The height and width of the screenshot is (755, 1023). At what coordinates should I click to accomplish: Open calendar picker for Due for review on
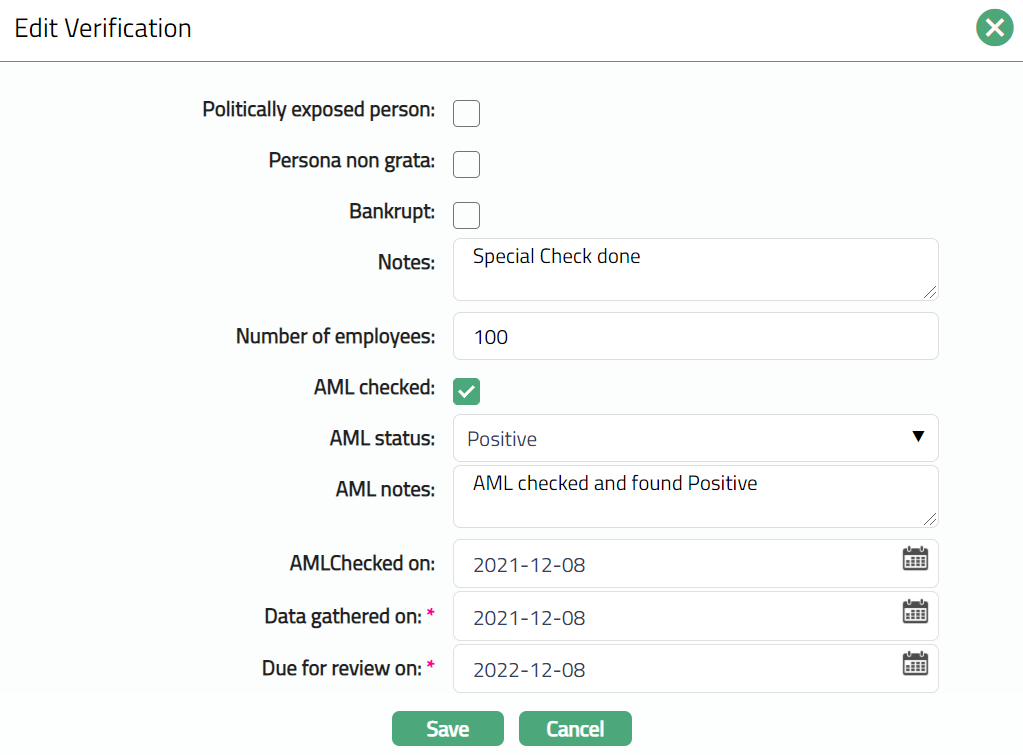tap(915, 664)
